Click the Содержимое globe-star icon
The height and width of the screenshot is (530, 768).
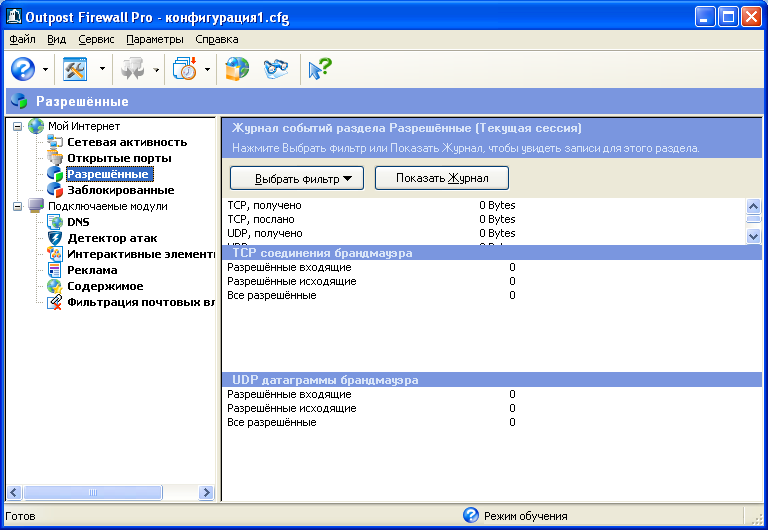coord(54,286)
